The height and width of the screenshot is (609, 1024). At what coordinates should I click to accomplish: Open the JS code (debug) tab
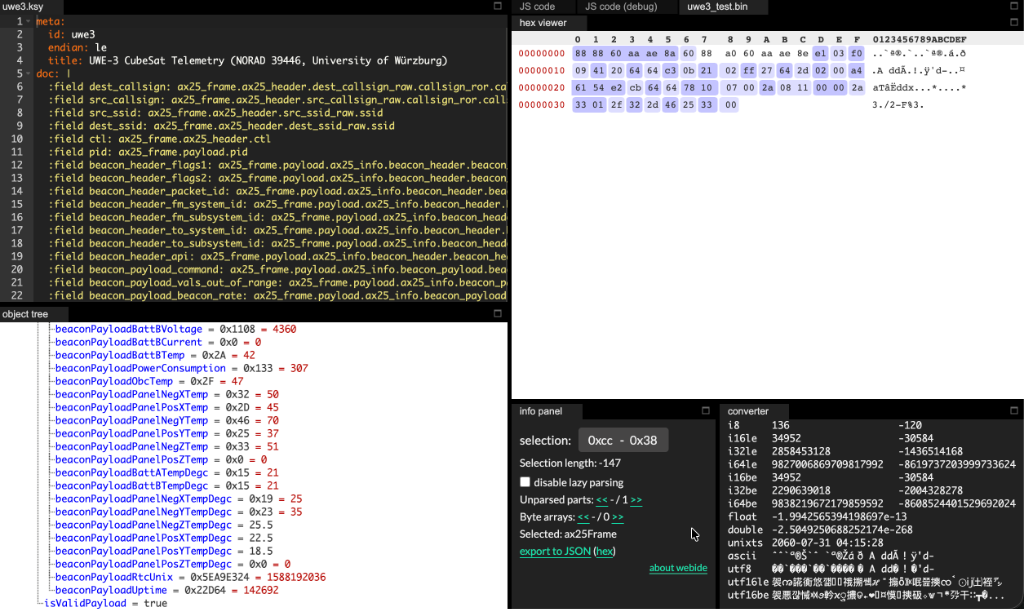point(621,7)
